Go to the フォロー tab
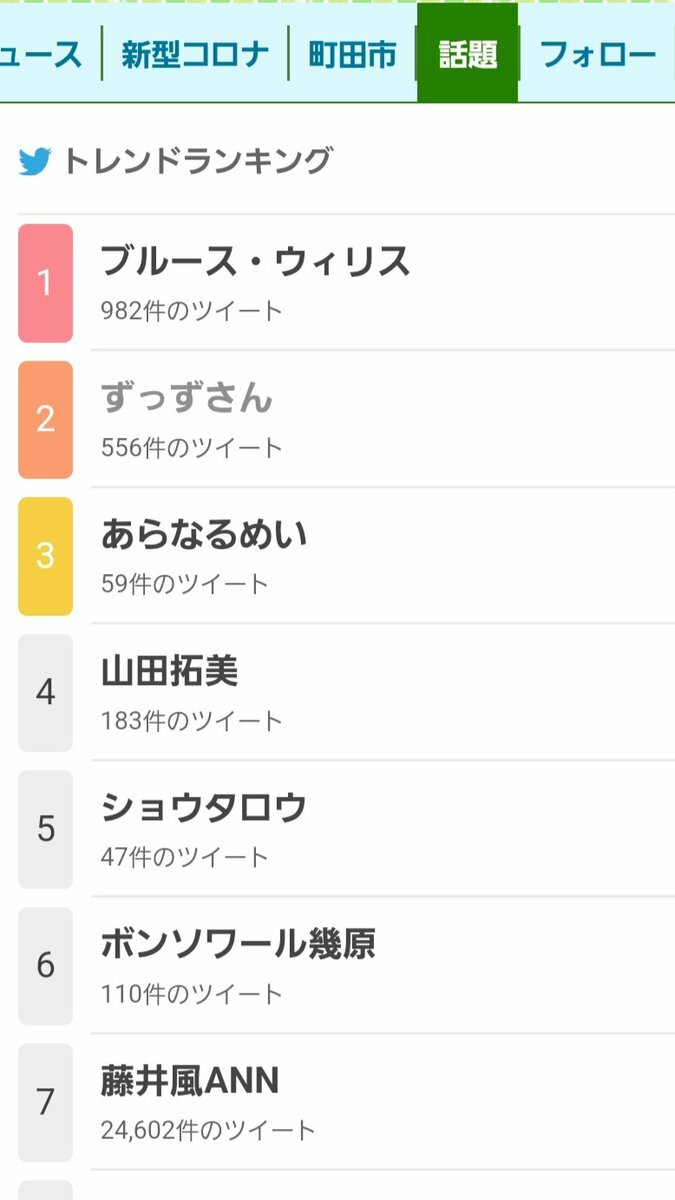This screenshot has width=675, height=1200. [x=598, y=54]
